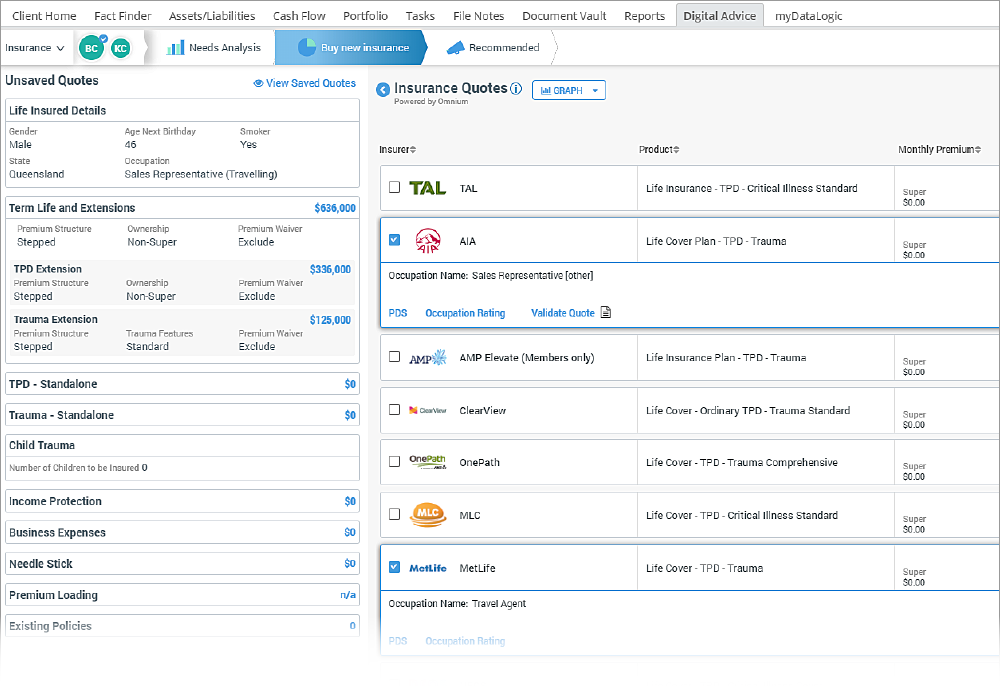
Task: Open AIA Occupation Rating link
Action: pyautogui.click(x=465, y=313)
